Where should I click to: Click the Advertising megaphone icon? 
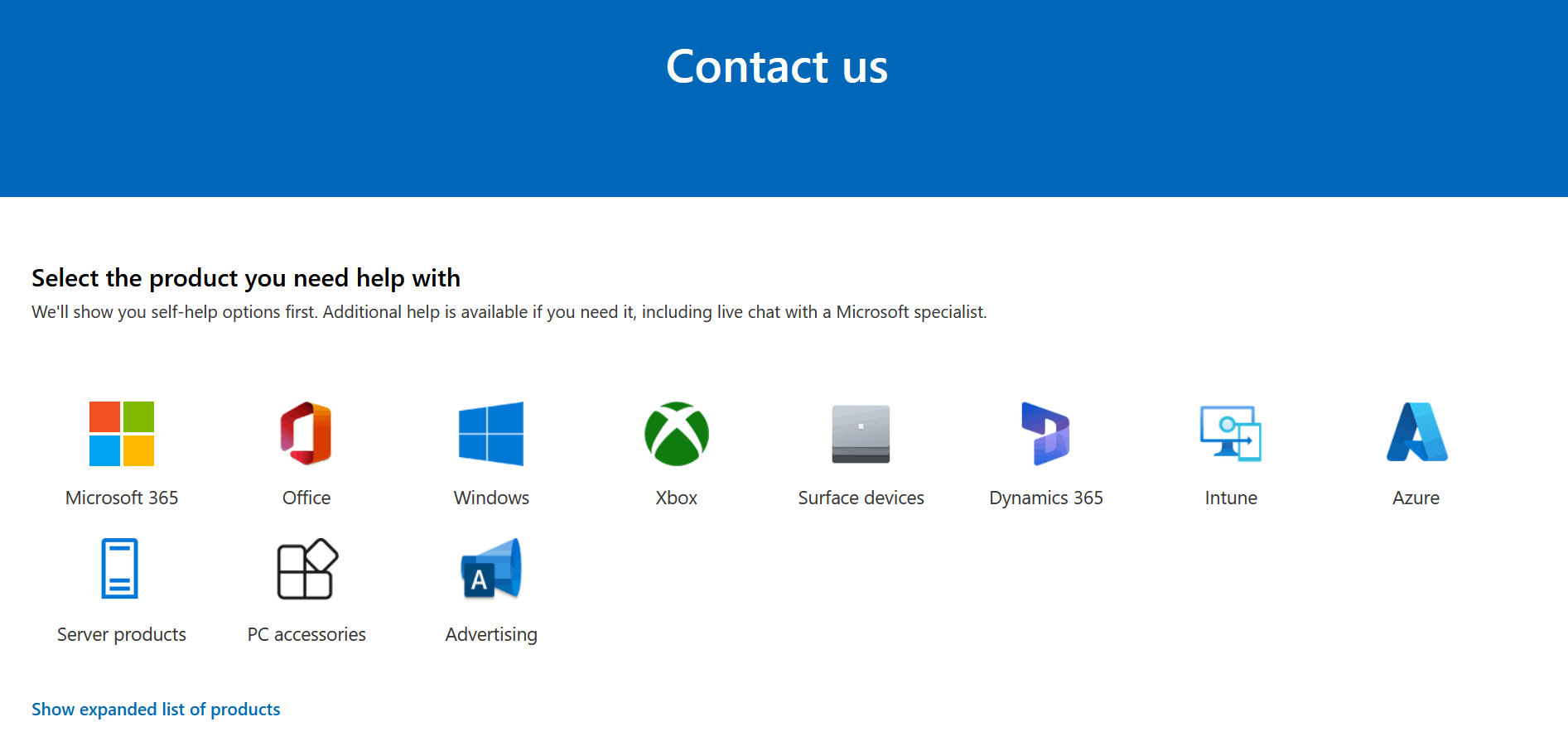[491, 569]
